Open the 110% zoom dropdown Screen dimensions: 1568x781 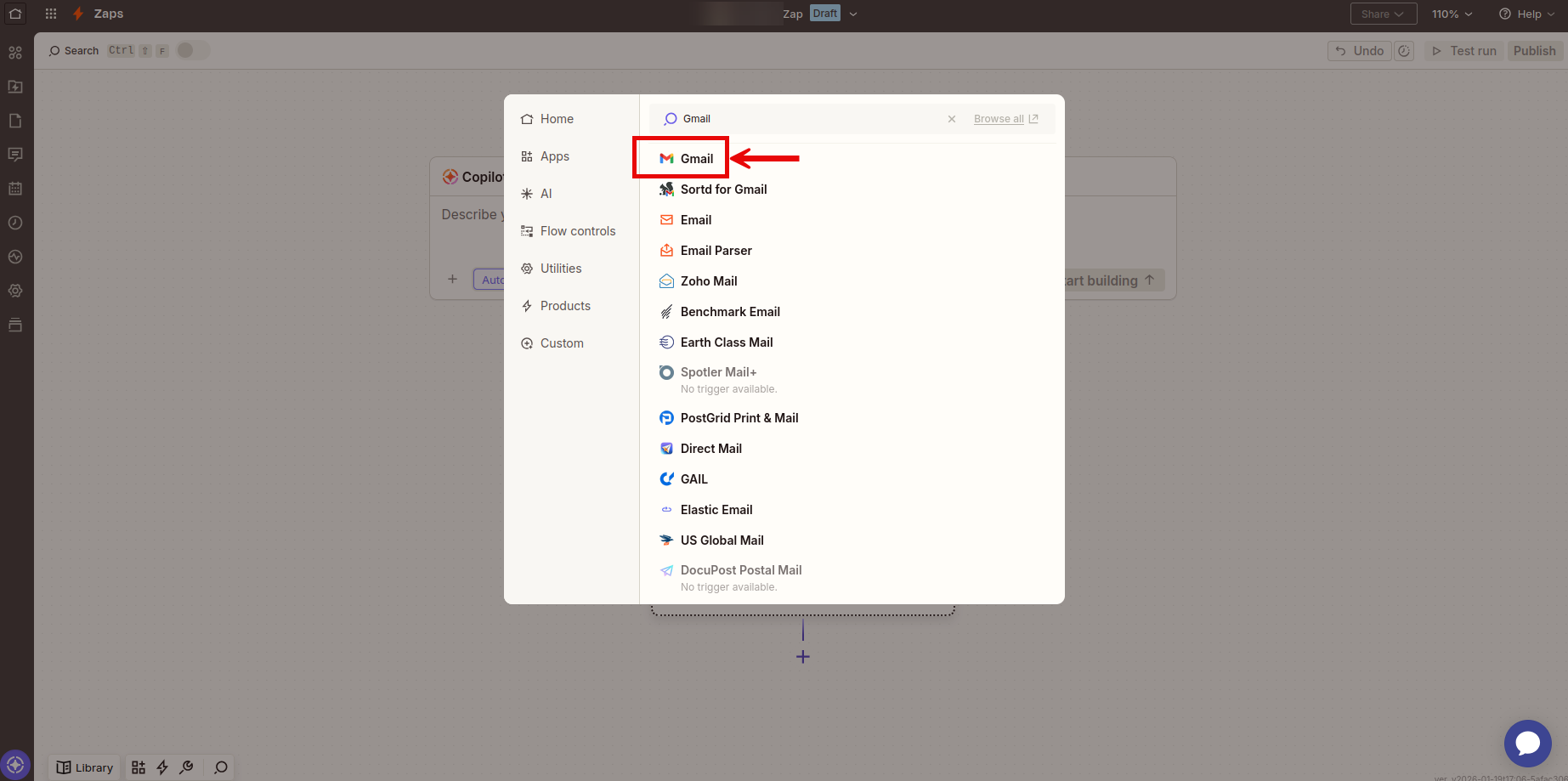(x=1452, y=14)
